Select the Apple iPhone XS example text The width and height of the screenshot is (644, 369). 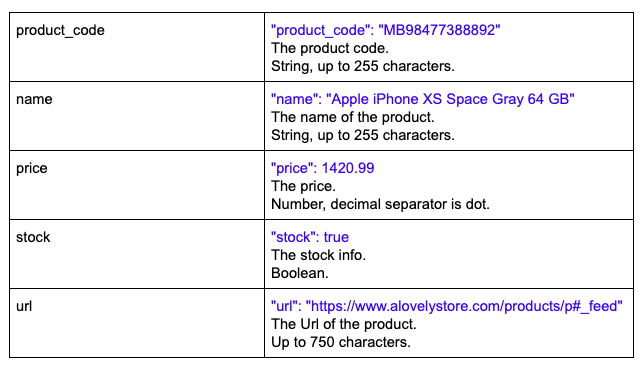(422, 99)
